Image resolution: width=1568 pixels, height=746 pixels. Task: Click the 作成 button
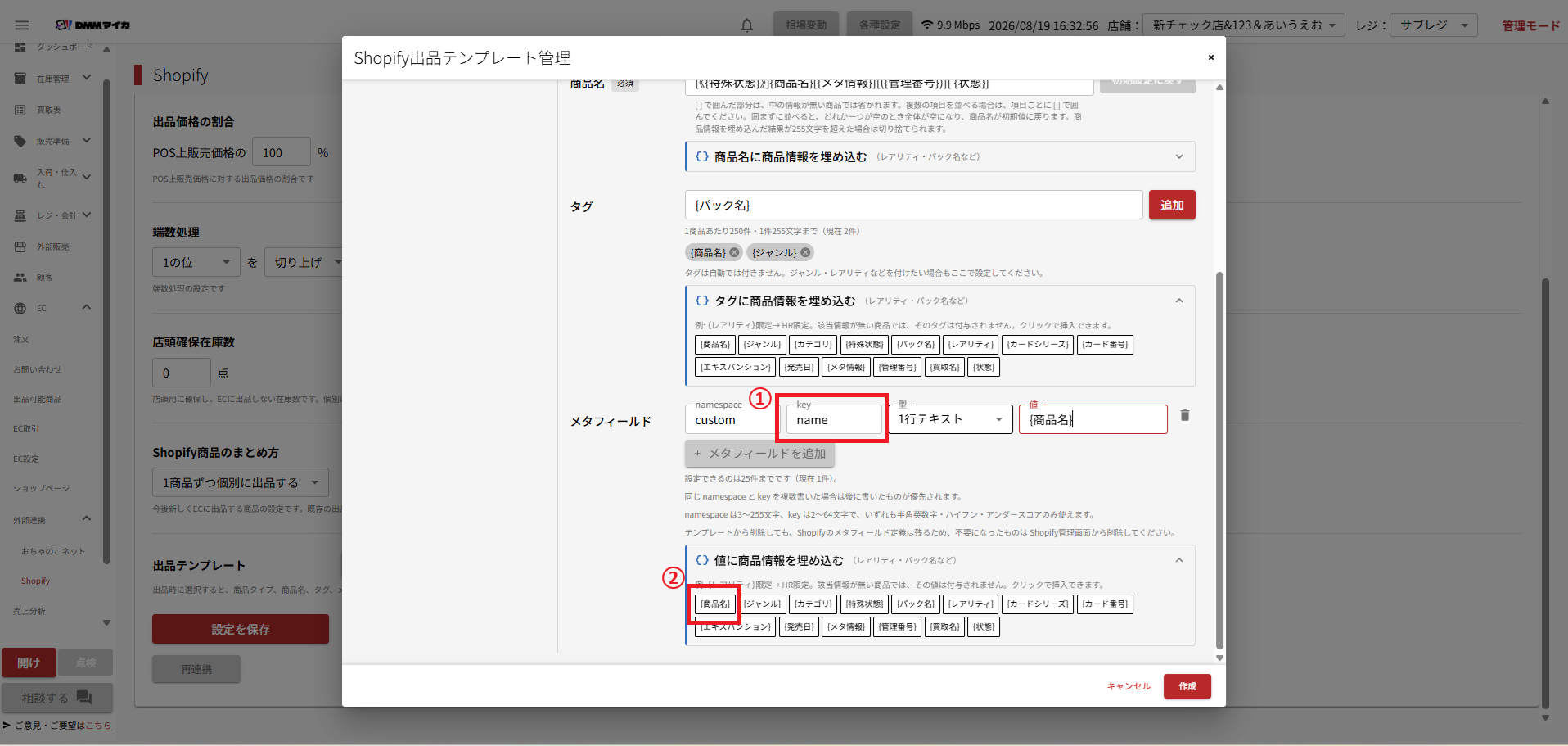click(x=1187, y=686)
